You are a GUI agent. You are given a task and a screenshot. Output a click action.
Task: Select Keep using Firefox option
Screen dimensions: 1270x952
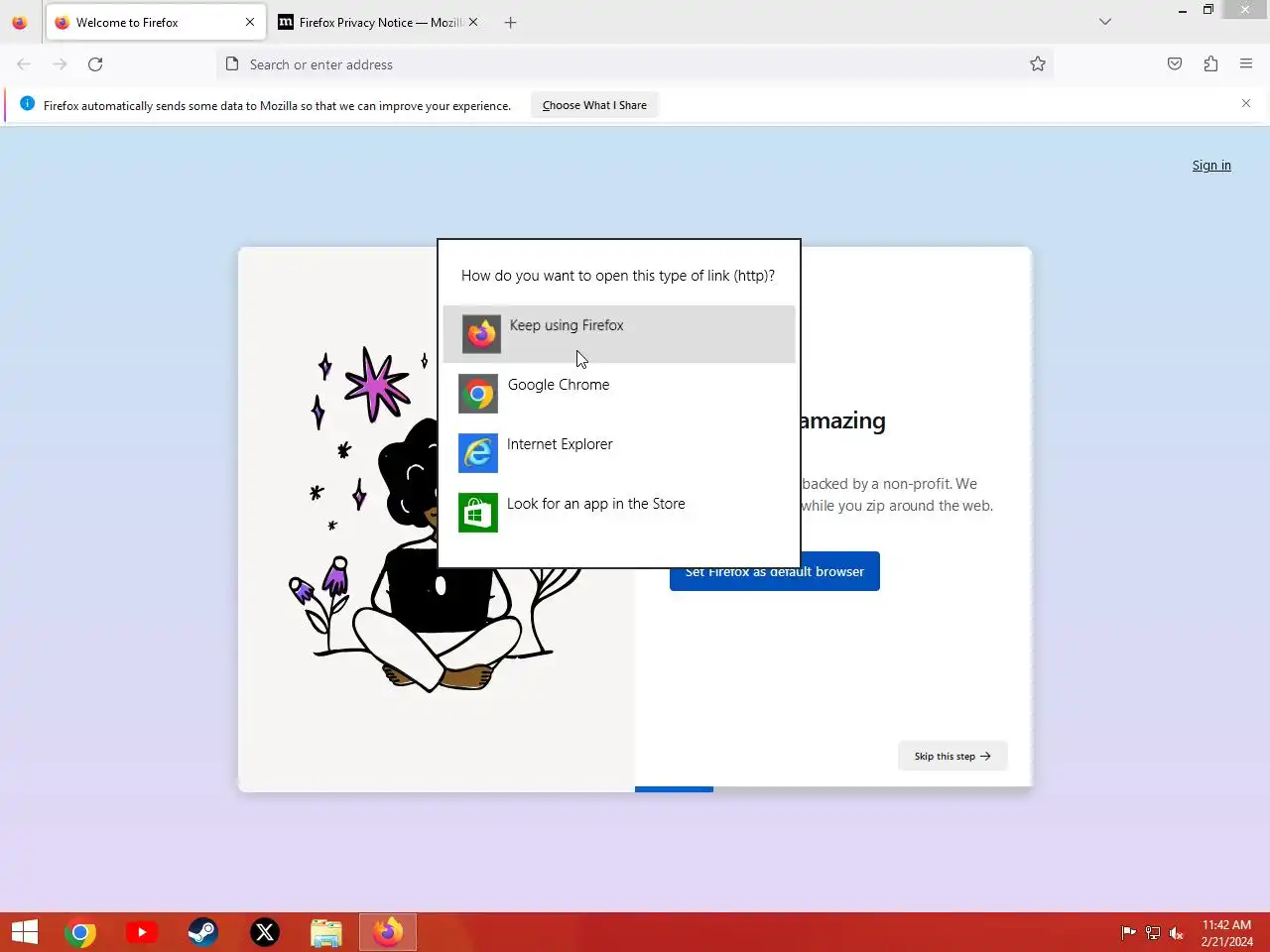click(619, 334)
